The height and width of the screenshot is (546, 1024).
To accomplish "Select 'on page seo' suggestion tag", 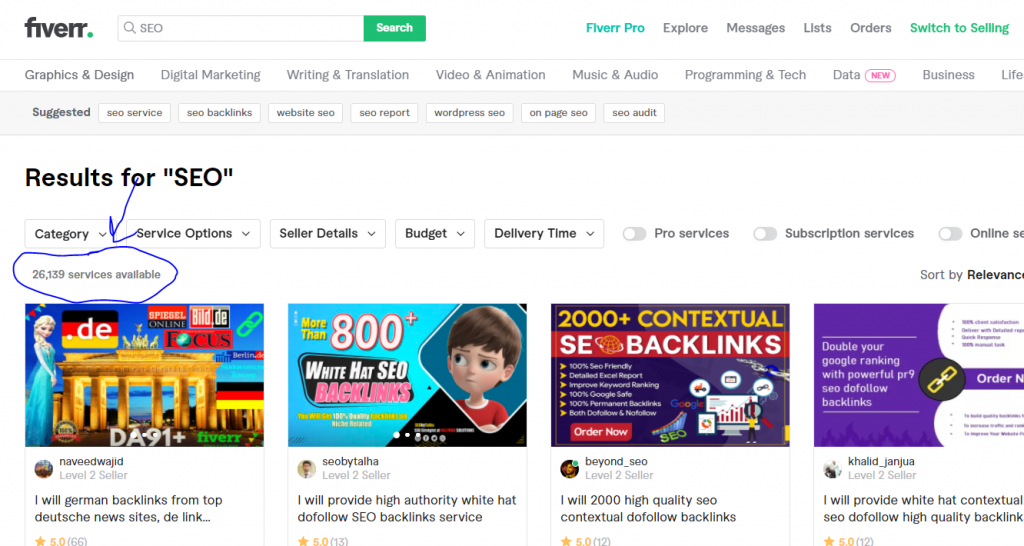I will [x=558, y=112].
